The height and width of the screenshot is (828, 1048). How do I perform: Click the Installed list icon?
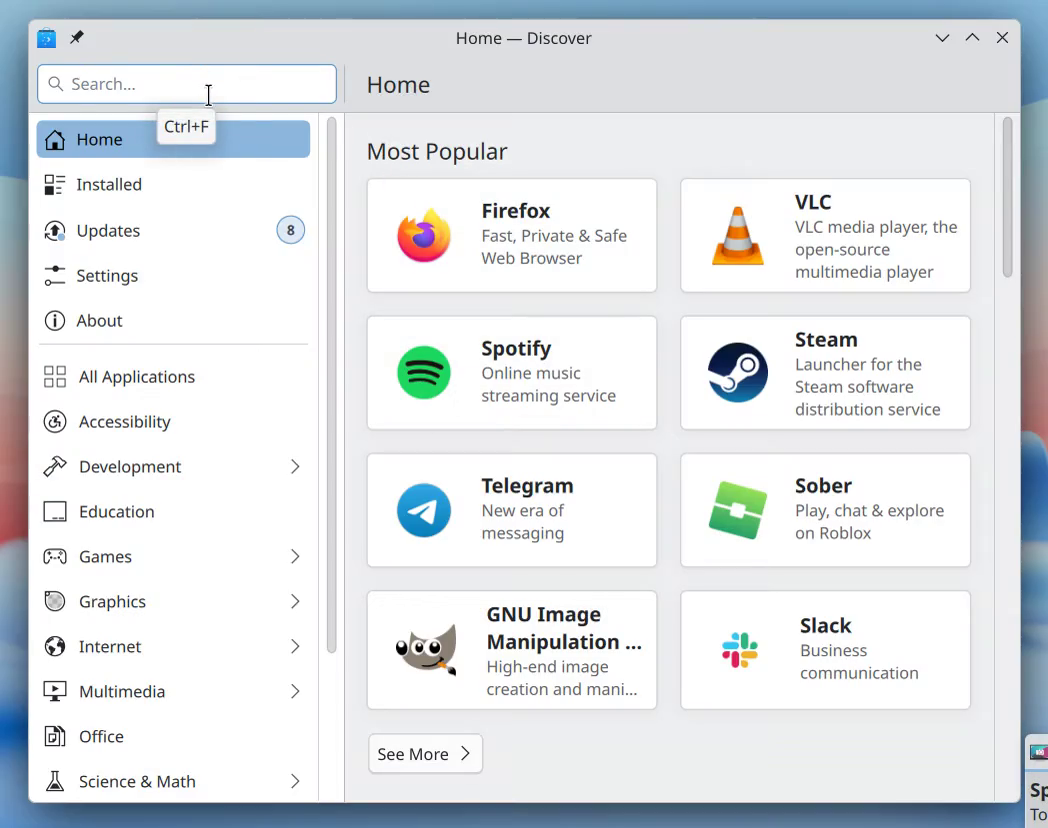point(55,184)
